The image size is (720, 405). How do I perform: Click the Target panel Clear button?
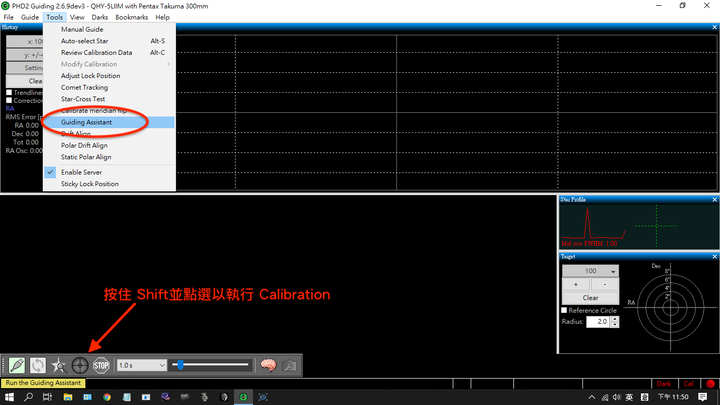pyautogui.click(x=591, y=298)
